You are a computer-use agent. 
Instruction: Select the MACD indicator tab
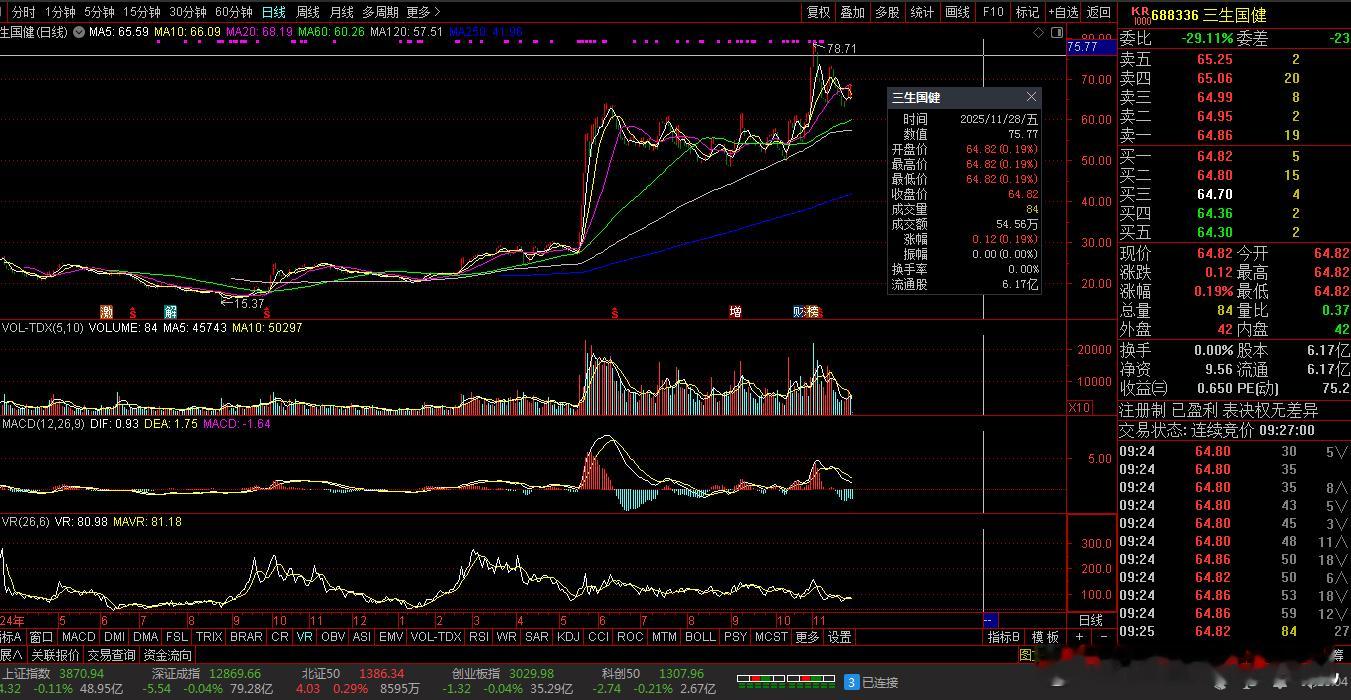click(78, 637)
